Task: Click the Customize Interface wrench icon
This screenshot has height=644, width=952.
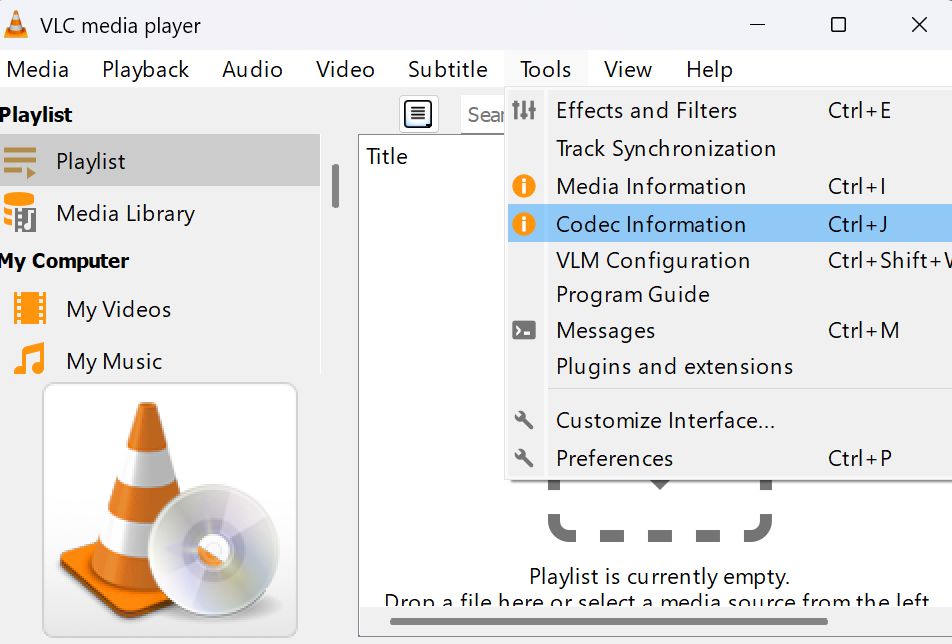Action: 524,420
